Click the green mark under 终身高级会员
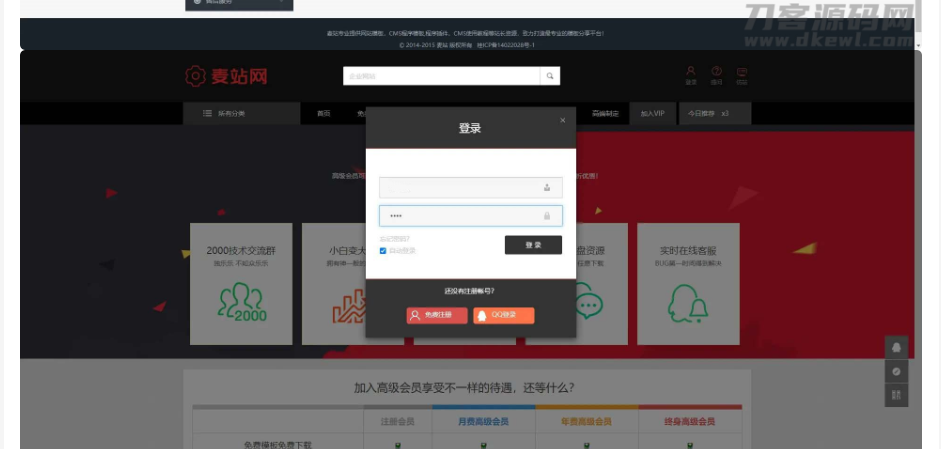The width and height of the screenshot is (941, 449). pos(690,445)
